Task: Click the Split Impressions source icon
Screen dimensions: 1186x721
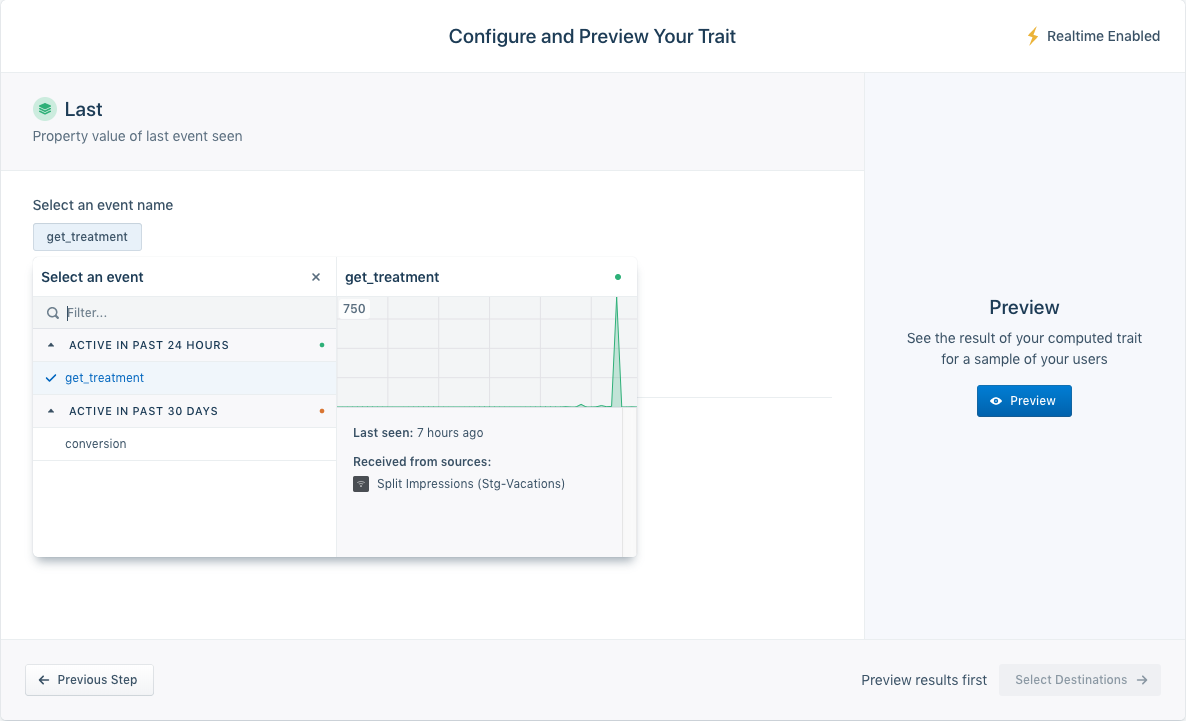Action: [x=361, y=484]
